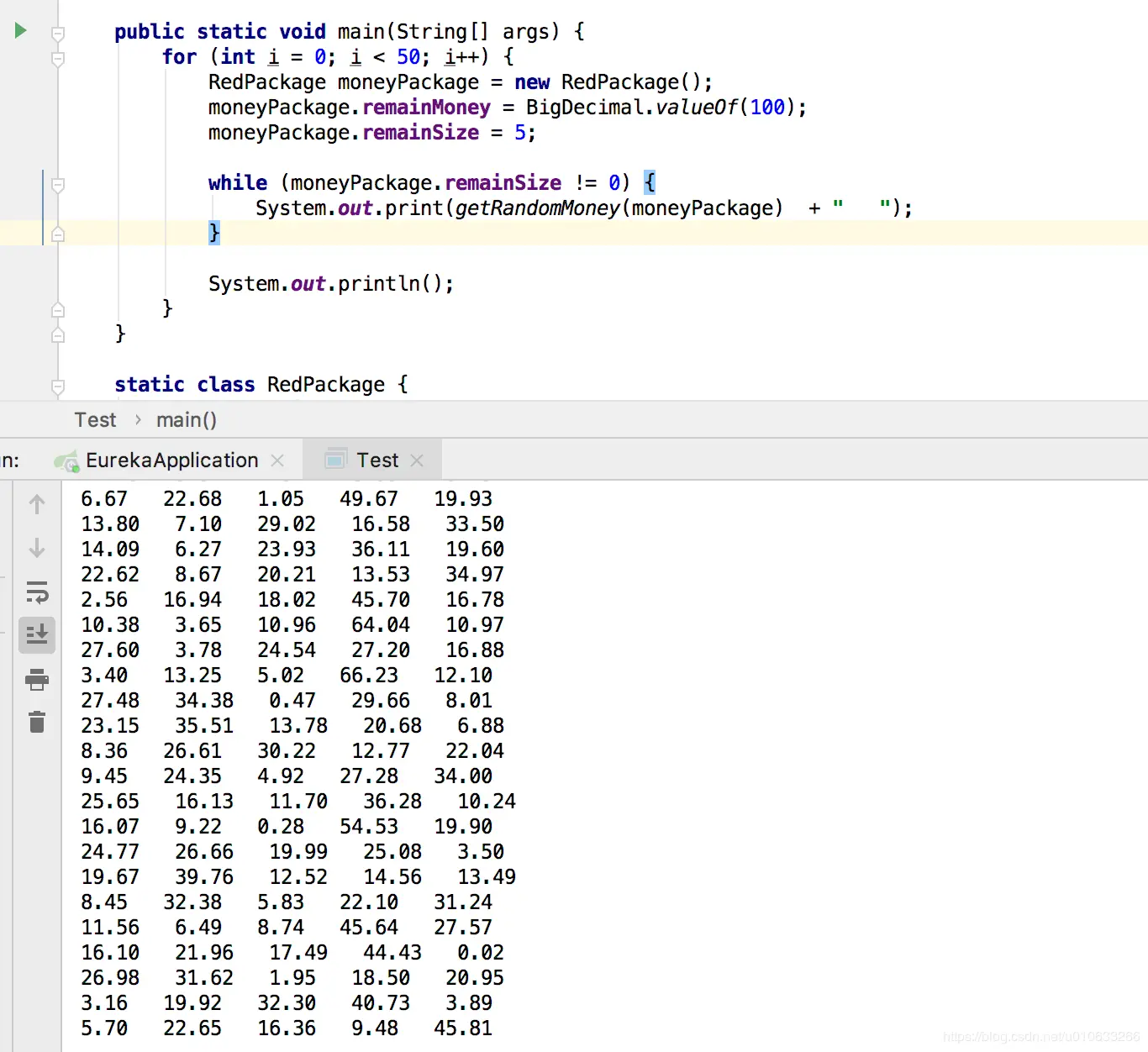Collapse the for loop using its fold marker
This screenshot has height=1052, width=1148.
pyautogui.click(x=58, y=59)
